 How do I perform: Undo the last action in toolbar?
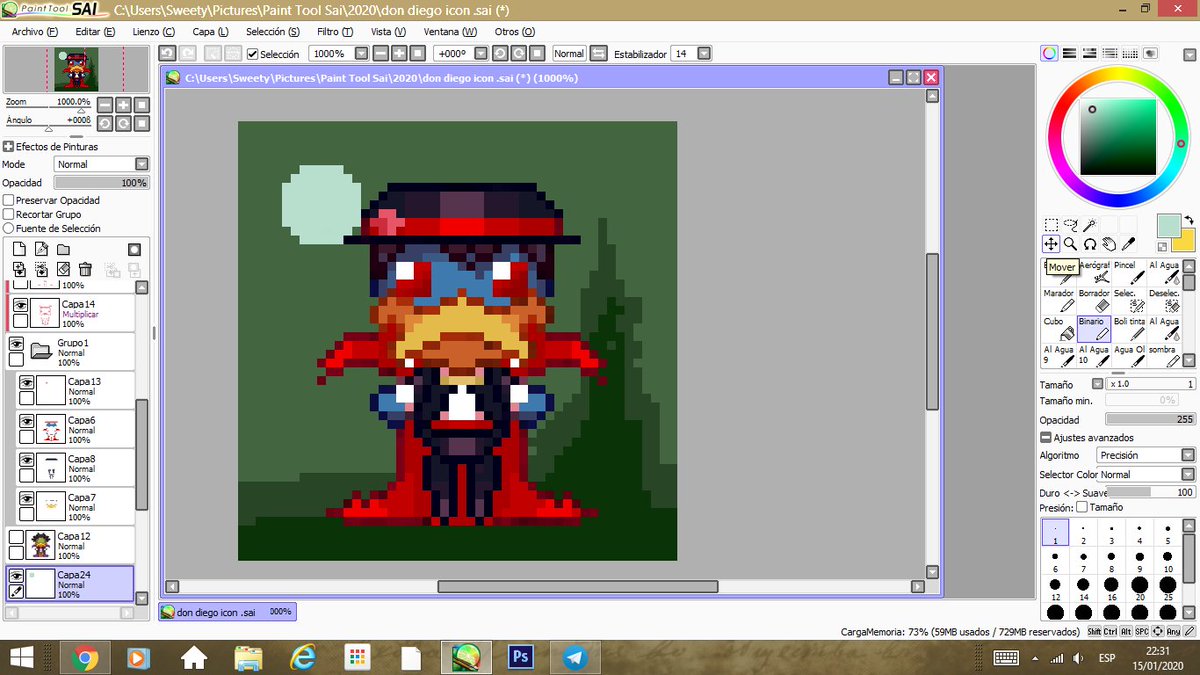(x=168, y=53)
